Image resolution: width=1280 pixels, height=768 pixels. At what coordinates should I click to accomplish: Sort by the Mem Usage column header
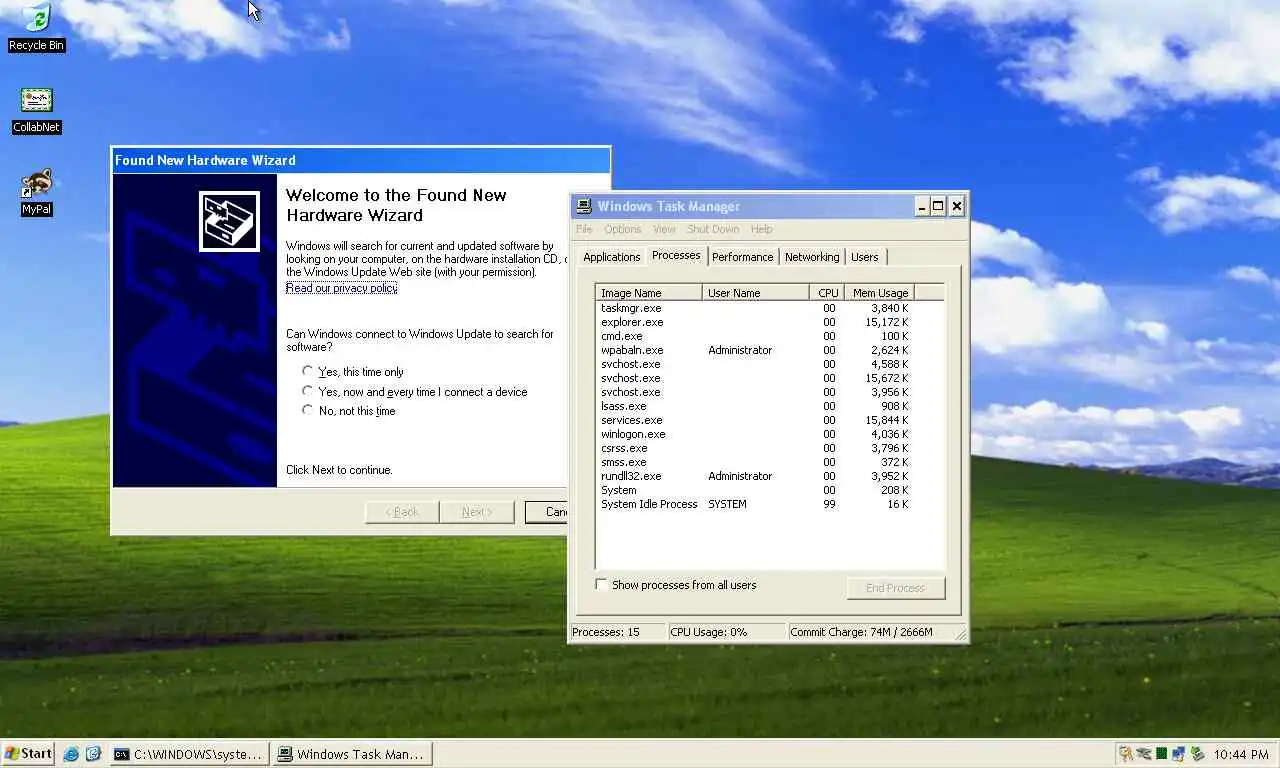[878, 293]
